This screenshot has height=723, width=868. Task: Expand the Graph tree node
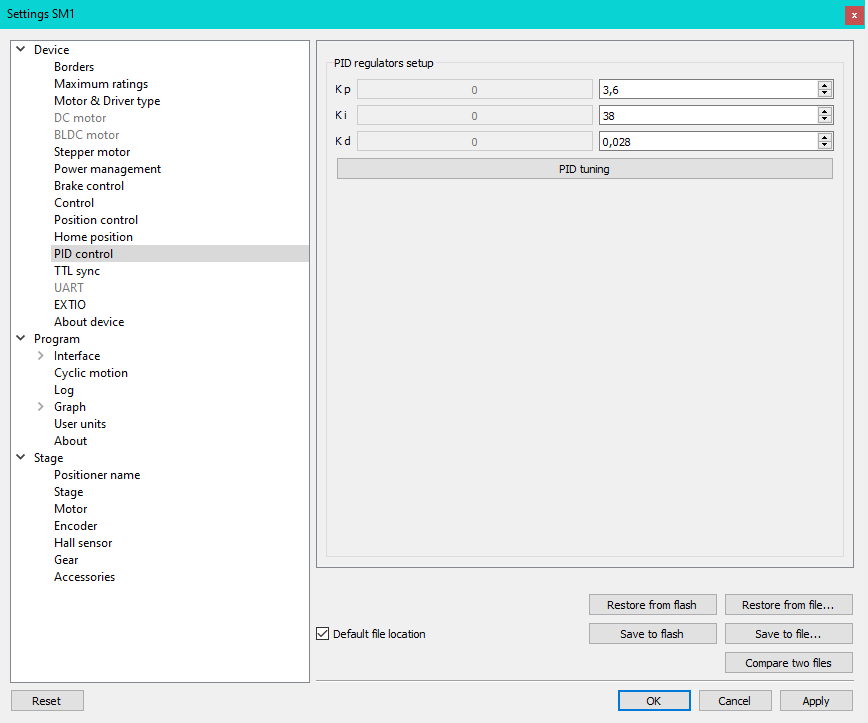click(40, 407)
